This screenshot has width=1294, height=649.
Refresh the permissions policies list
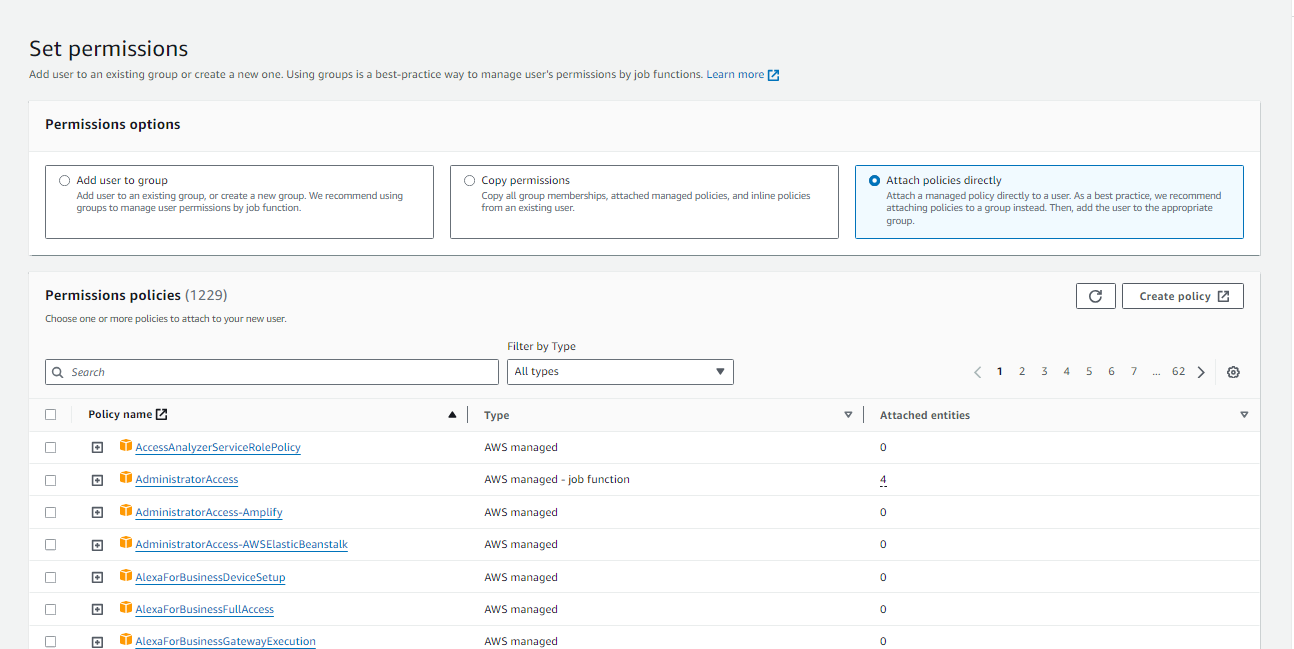(x=1095, y=295)
